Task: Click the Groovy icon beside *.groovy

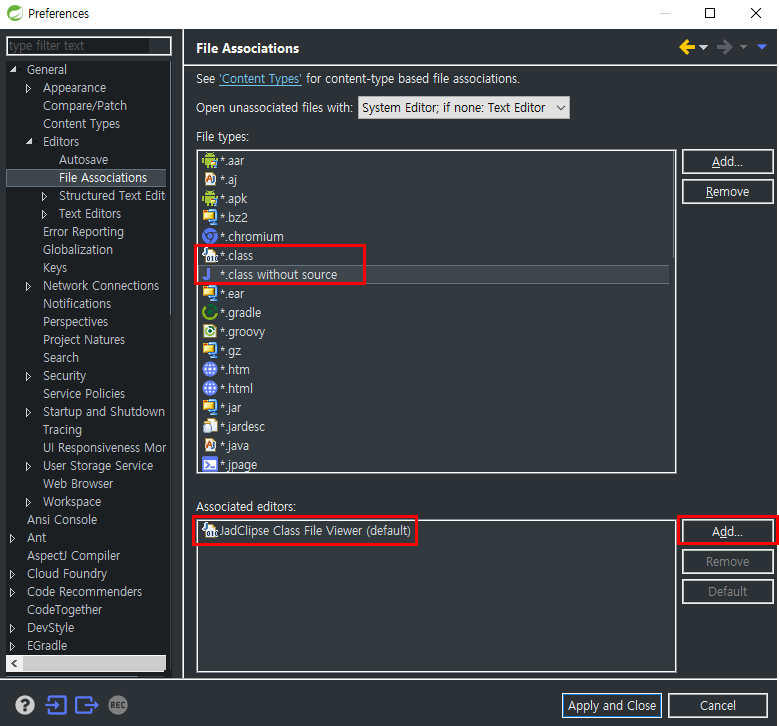Action: click(x=210, y=331)
